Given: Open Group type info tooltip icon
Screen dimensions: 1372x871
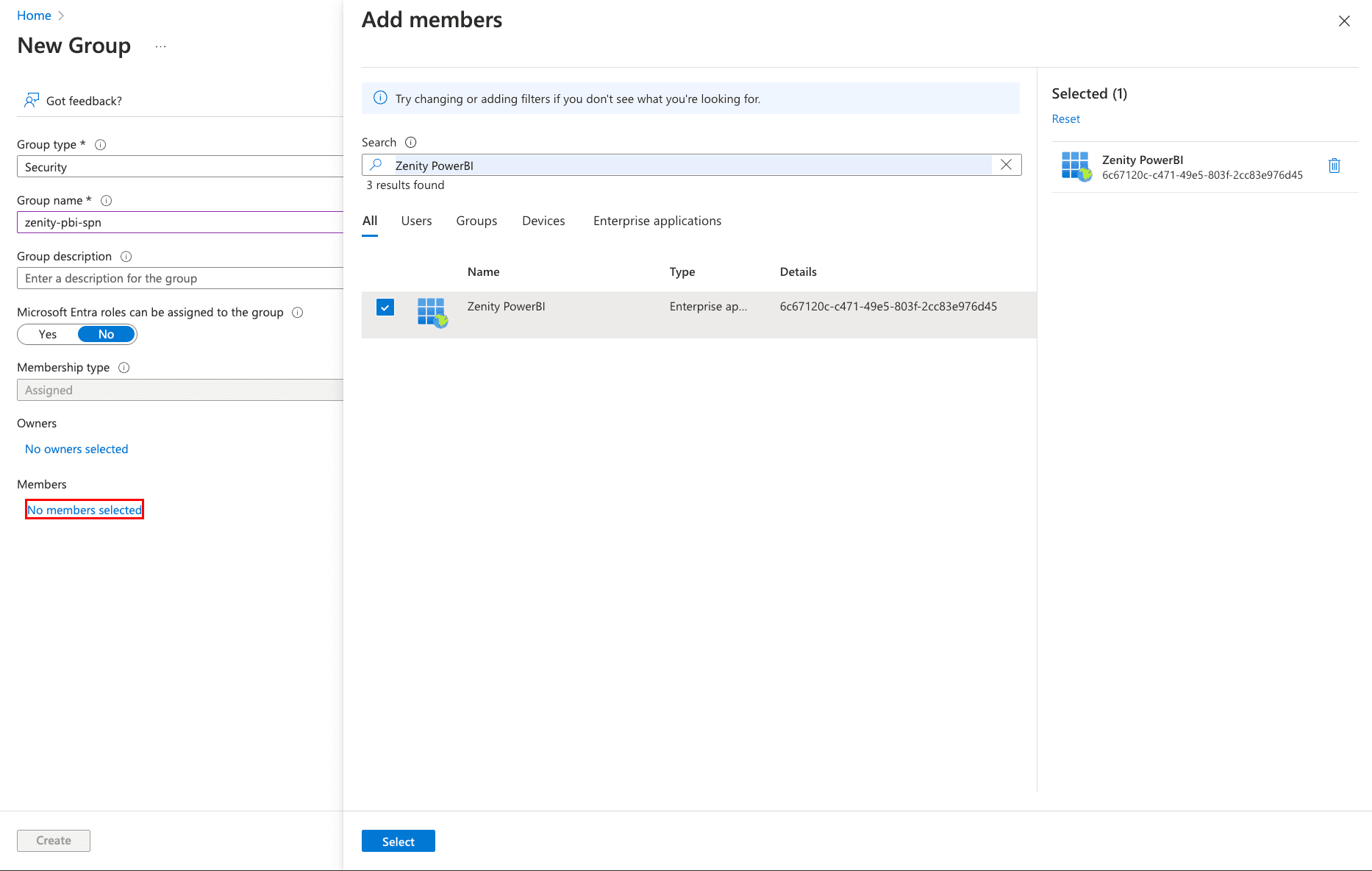Looking at the screenshot, I should coord(101,145).
